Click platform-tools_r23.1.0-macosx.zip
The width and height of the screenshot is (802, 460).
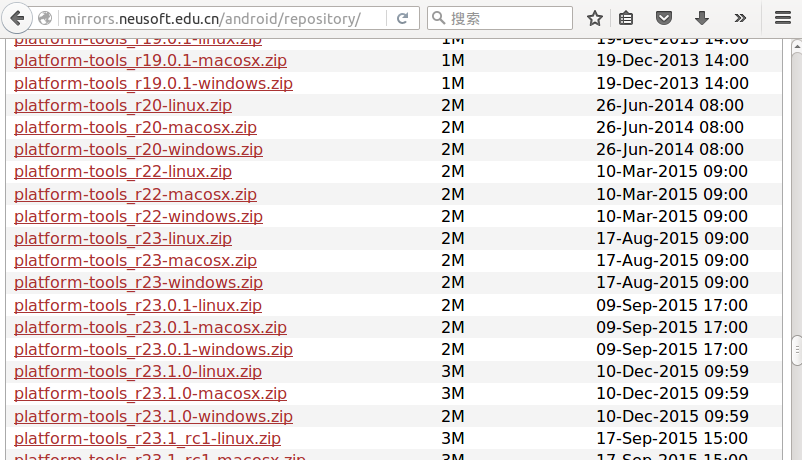click(150, 393)
